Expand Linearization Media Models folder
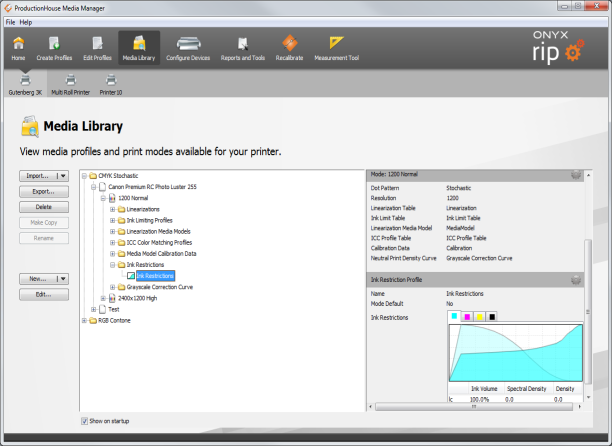The height and width of the screenshot is (446, 612). coord(112,231)
